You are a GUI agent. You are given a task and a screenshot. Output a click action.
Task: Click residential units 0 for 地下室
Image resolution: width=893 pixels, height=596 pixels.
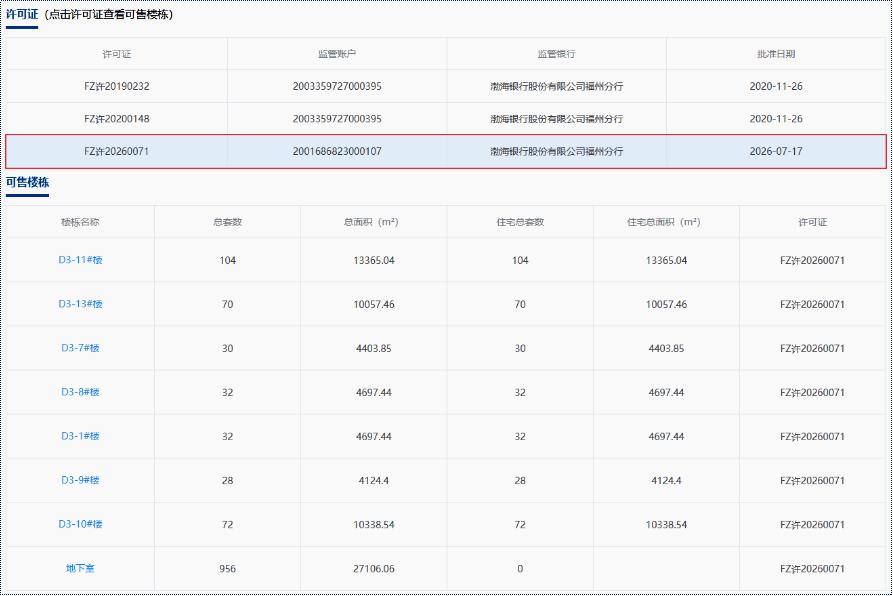(520, 568)
